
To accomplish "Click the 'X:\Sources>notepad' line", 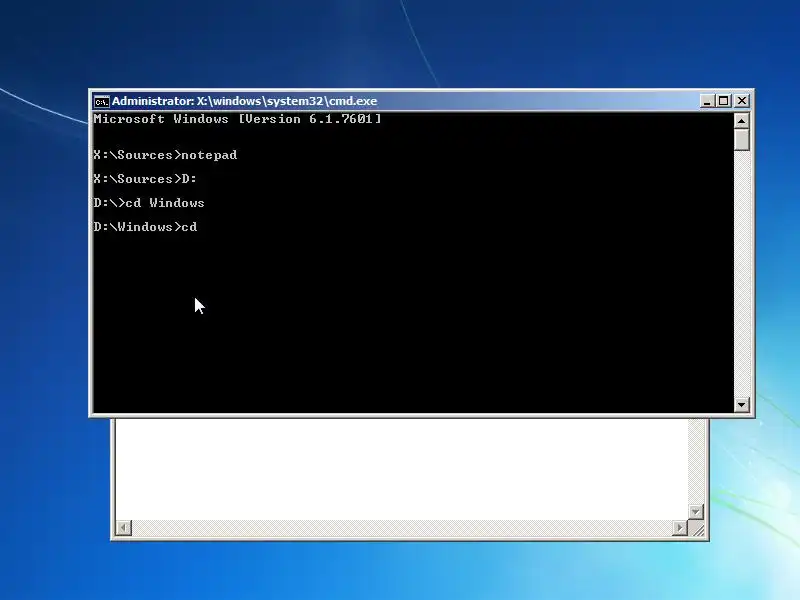I will [x=165, y=155].
